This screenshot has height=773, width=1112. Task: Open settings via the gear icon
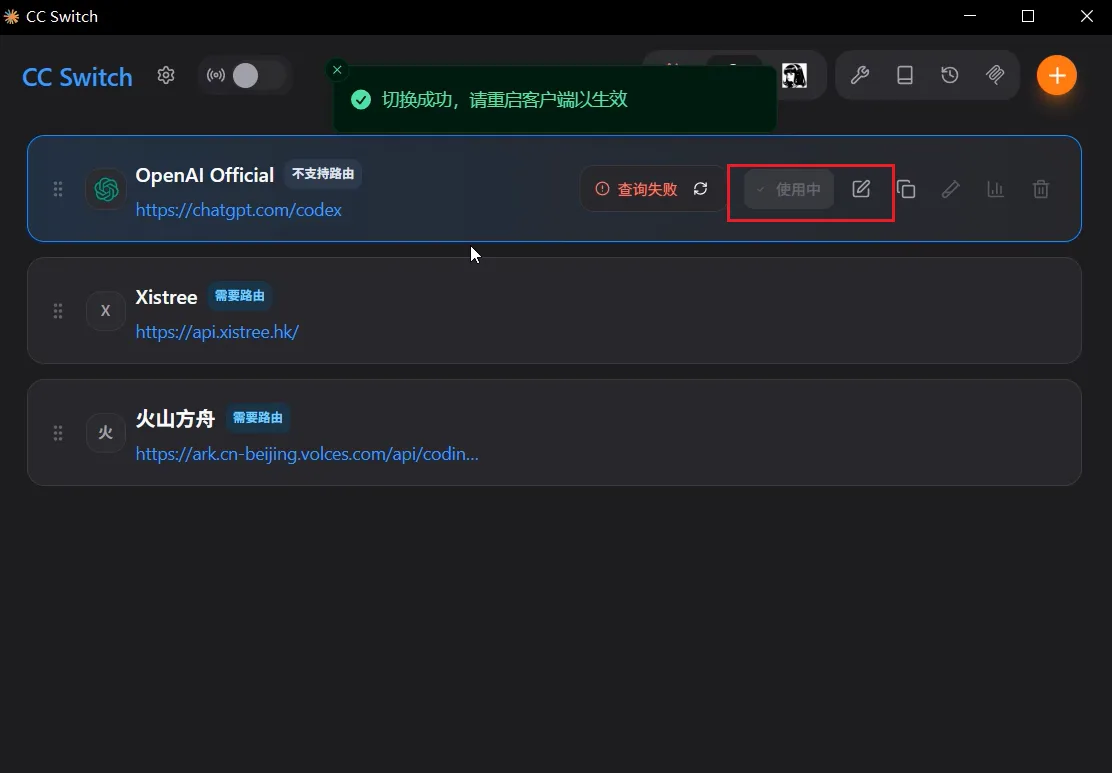coord(166,75)
